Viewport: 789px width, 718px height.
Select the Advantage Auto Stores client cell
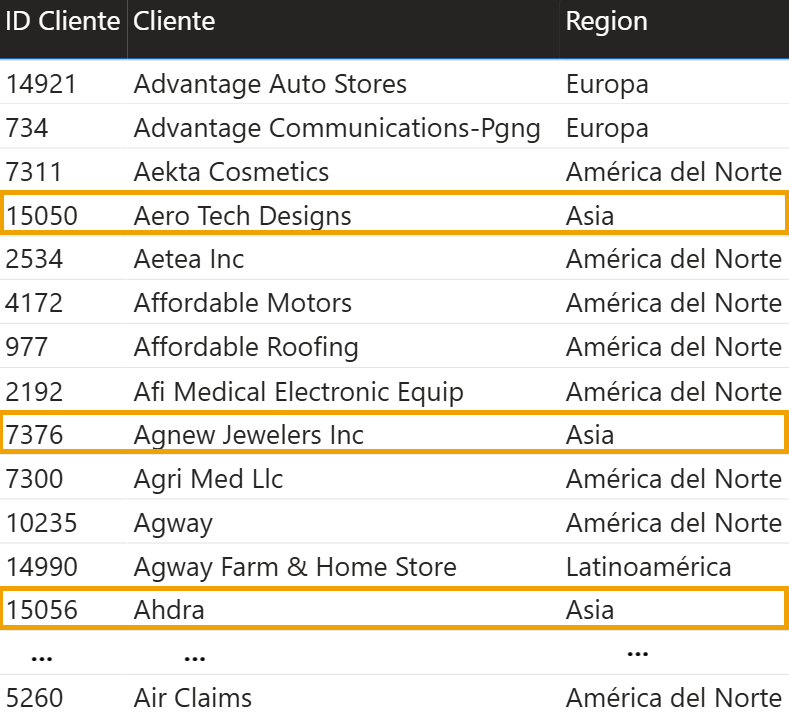click(x=270, y=84)
